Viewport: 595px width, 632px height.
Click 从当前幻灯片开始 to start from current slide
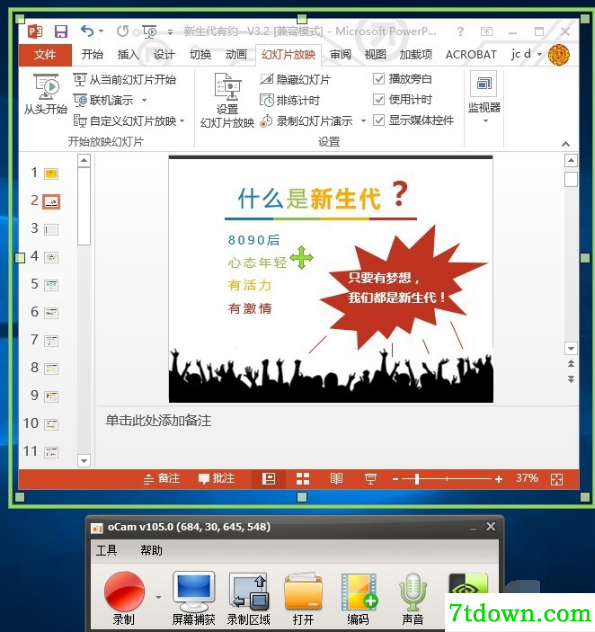125,79
